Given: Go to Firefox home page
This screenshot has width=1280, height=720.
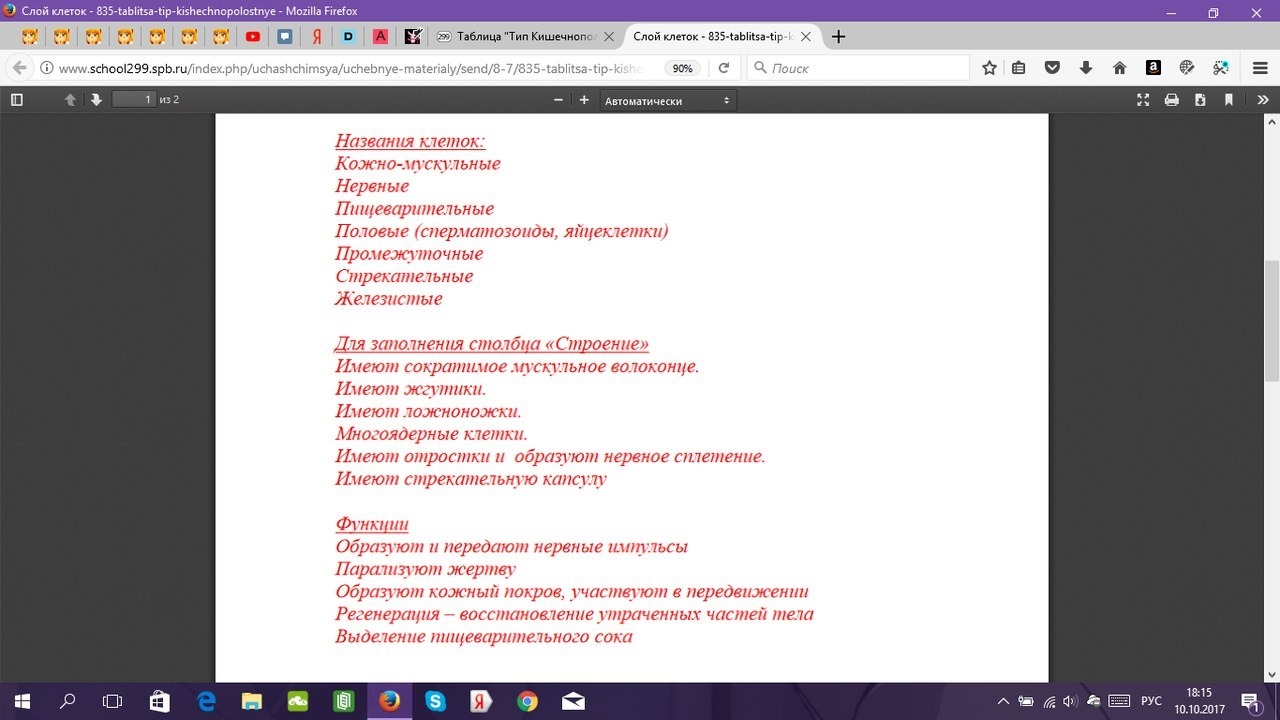Looking at the screenshot, I should (1120, 68).
